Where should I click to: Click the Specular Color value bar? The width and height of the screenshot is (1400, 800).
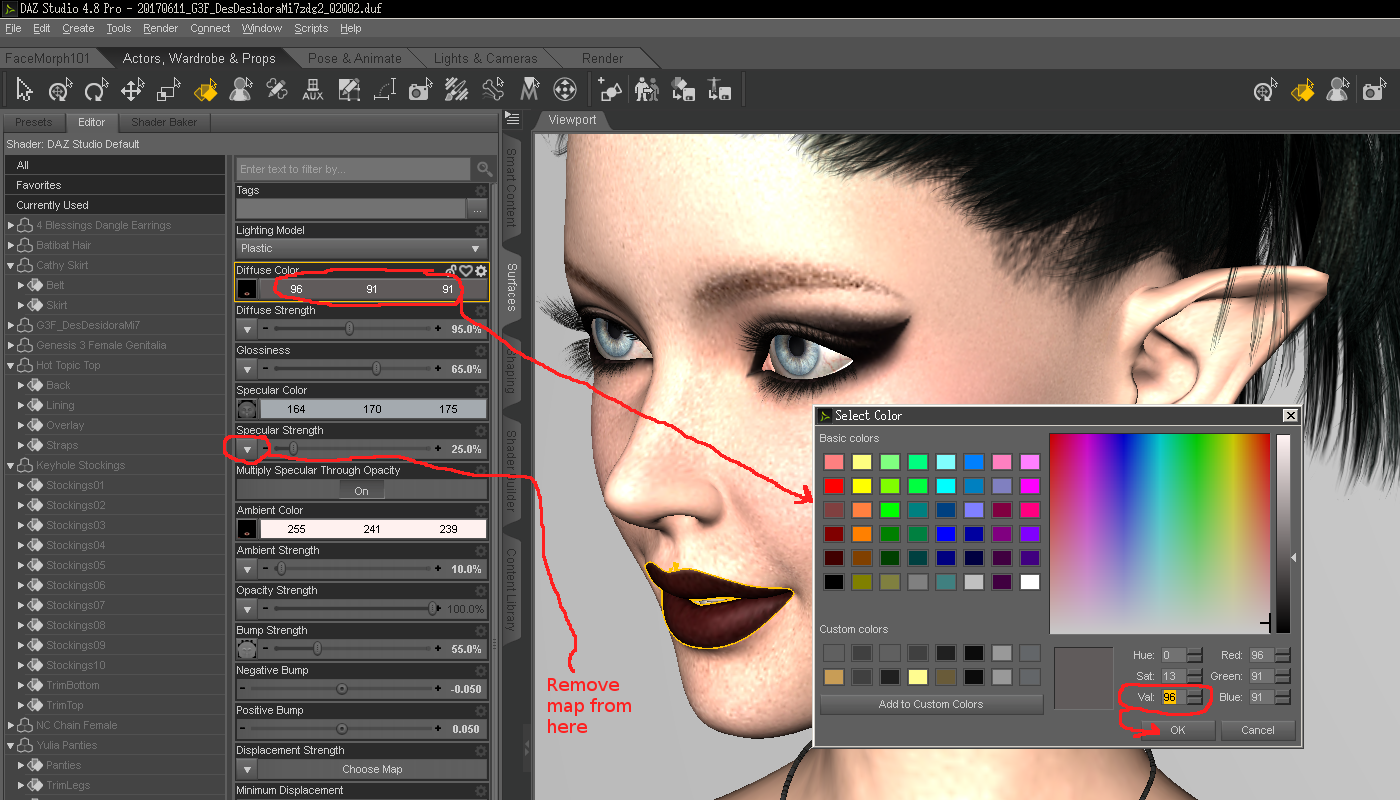pos(372,409)
